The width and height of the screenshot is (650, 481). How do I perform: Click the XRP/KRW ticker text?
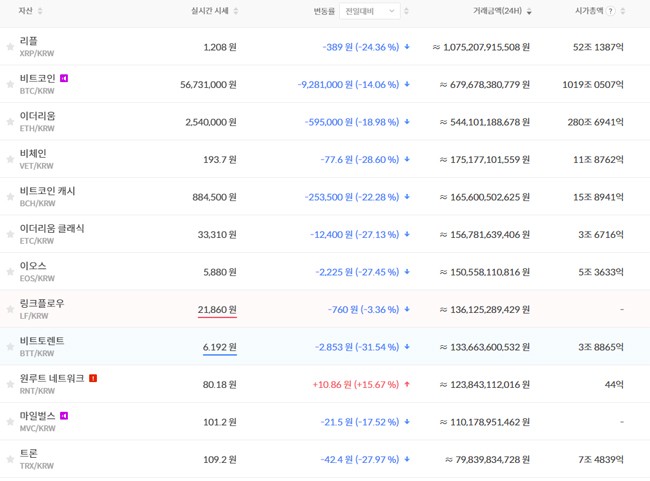click(x=37, y=53)
